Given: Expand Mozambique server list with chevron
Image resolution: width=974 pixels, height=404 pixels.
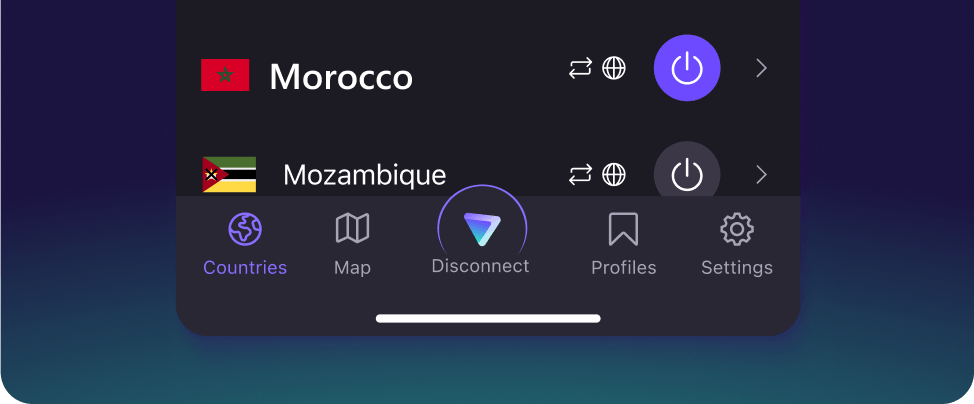Looking at the screenshot, I should [762, 175].
